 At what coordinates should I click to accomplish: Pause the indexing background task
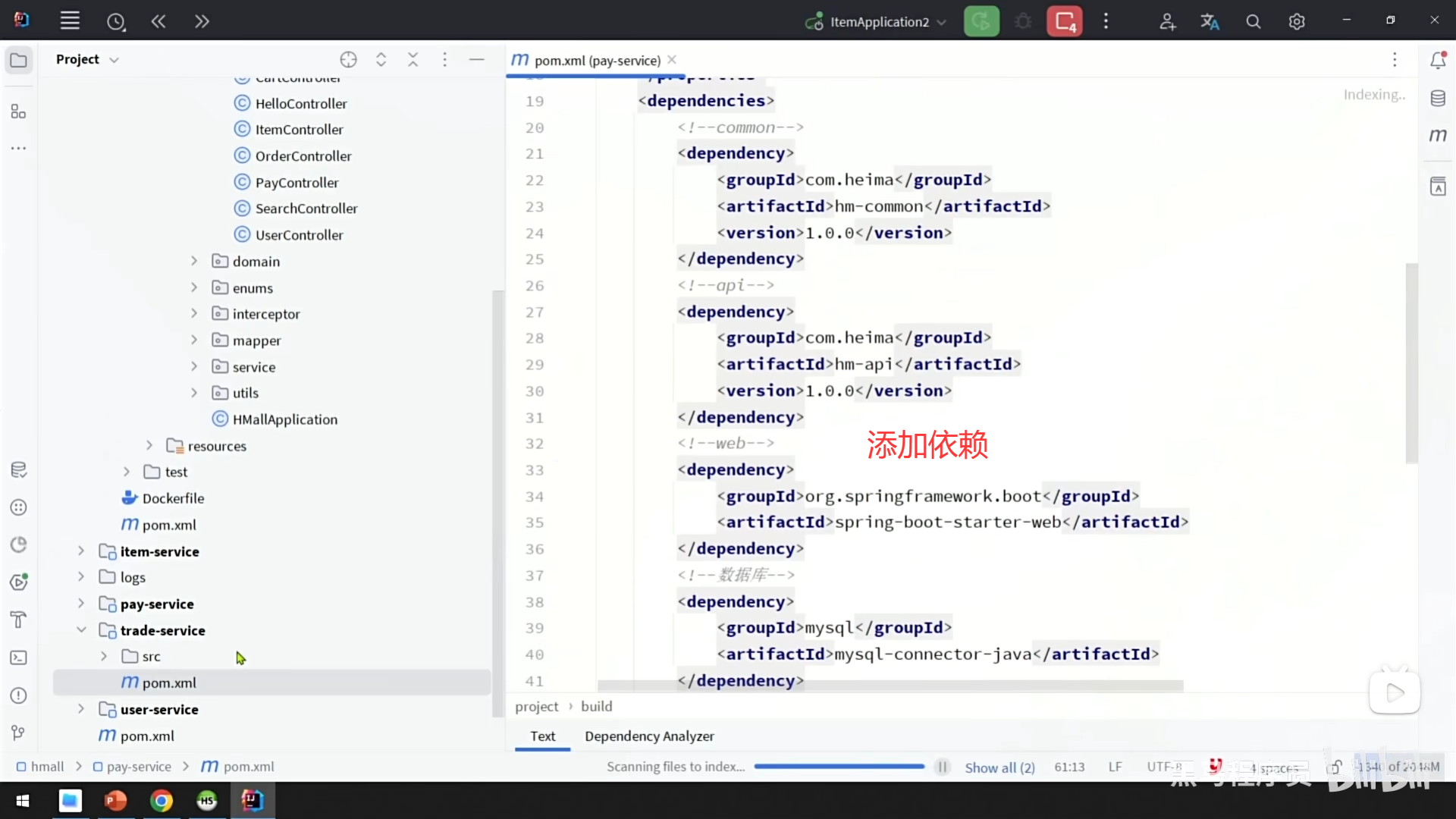point(942,767)
